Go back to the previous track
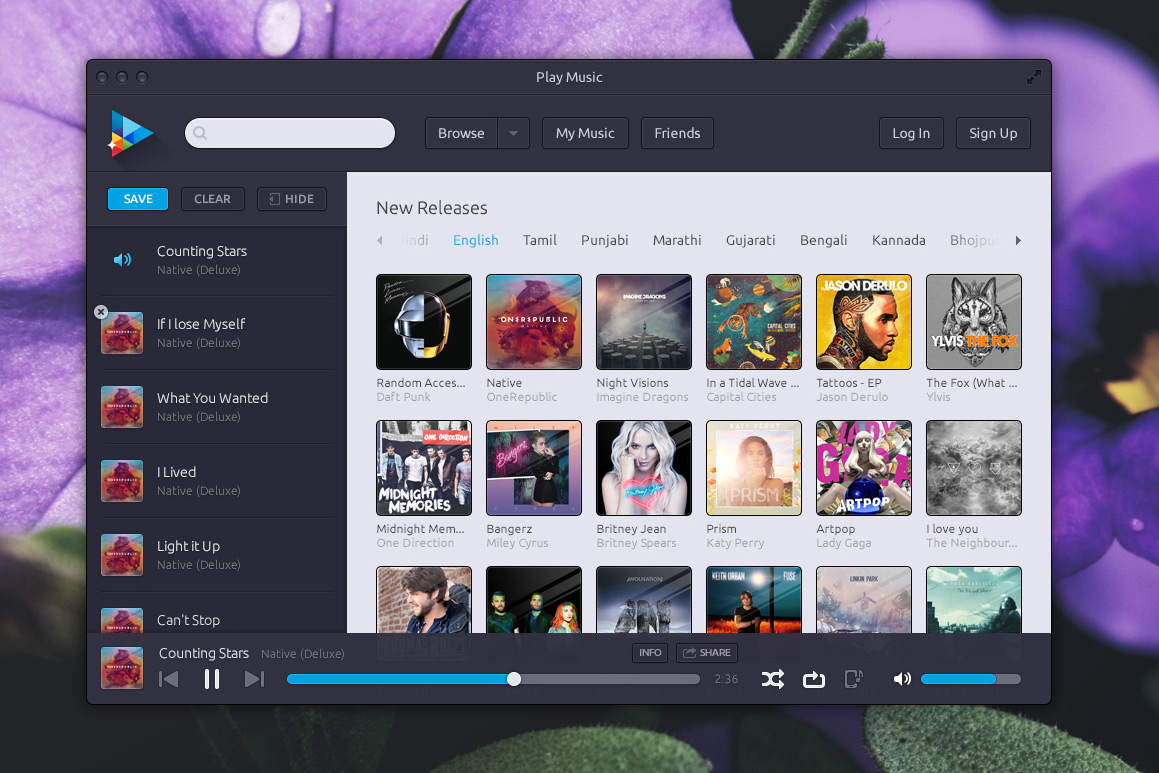The width and height of the screenshot is (1159, 773). (x=169, y=680)
